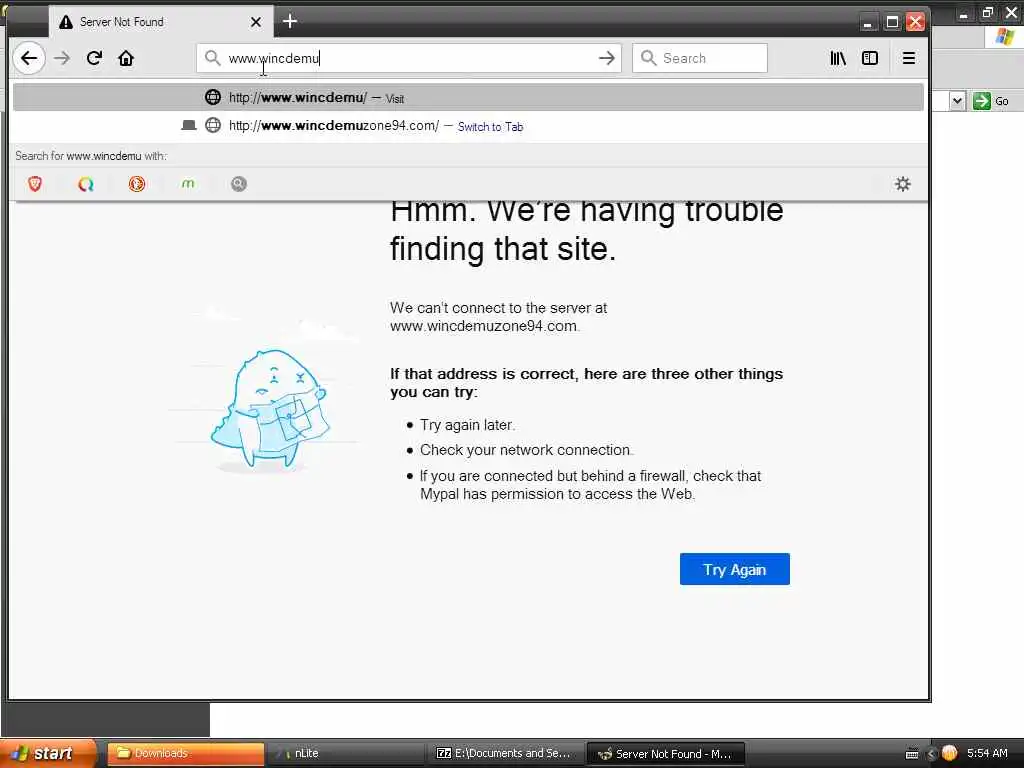
Task: Click the magnifier icon in address bar
Action: 212,58
